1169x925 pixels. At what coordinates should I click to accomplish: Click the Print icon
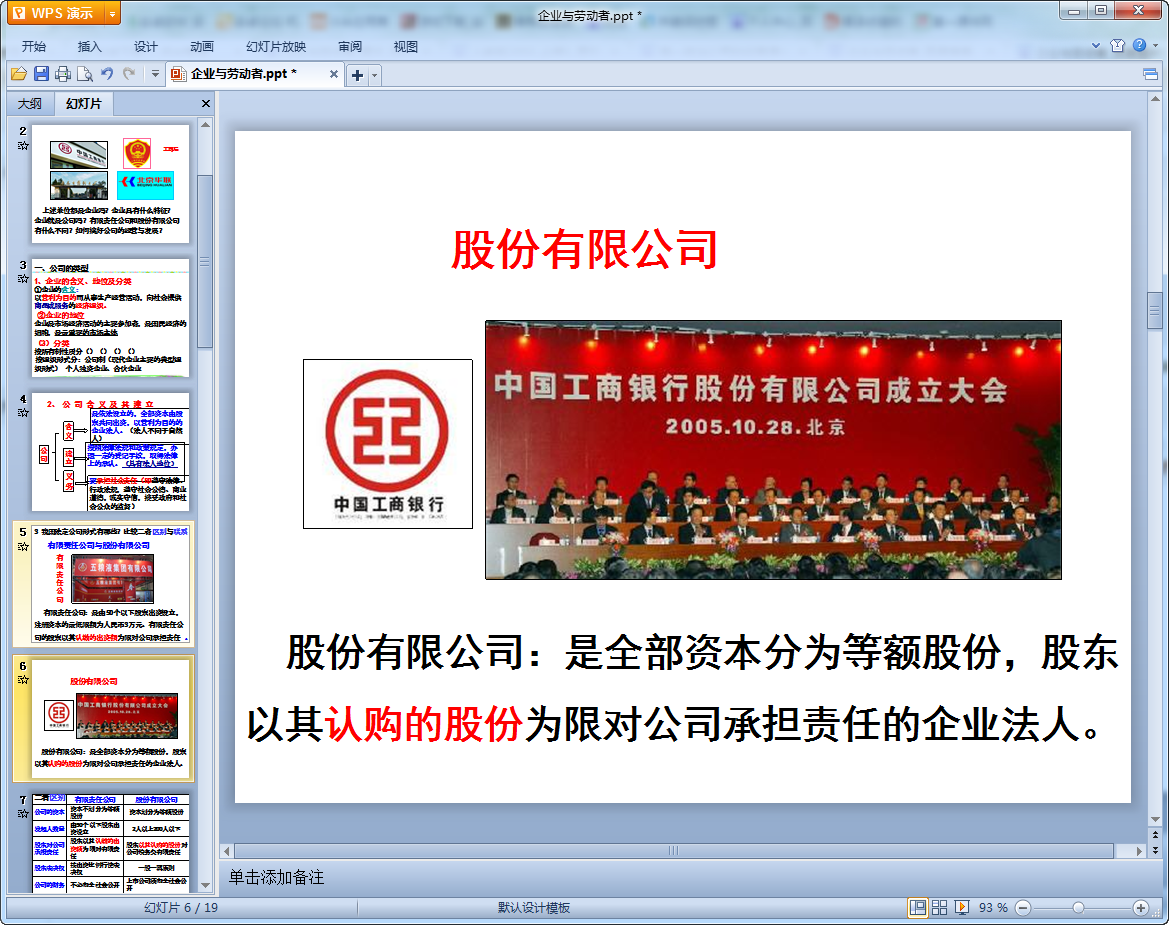click(x=63, y=74)
